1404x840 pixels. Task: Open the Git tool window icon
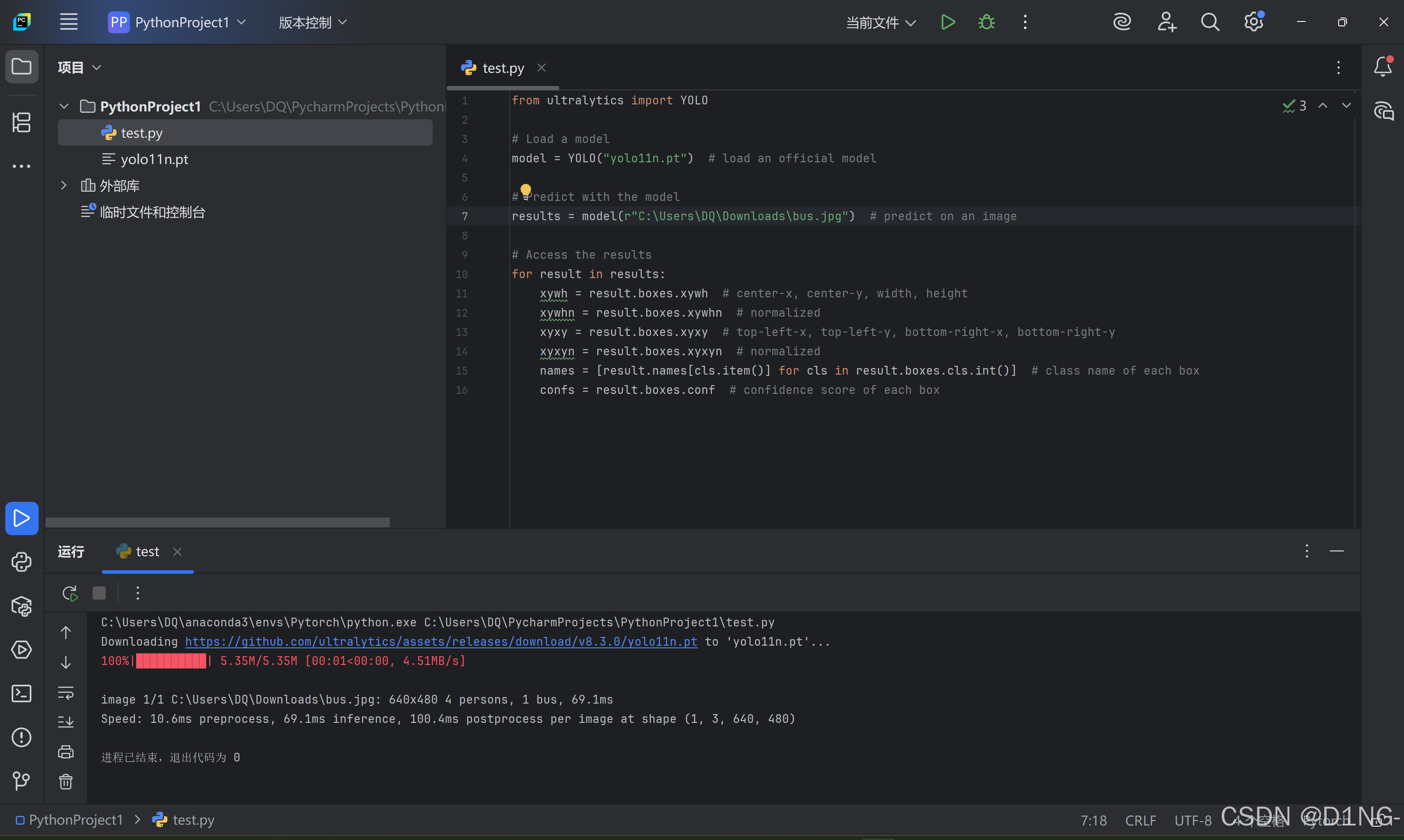[21, 781]
